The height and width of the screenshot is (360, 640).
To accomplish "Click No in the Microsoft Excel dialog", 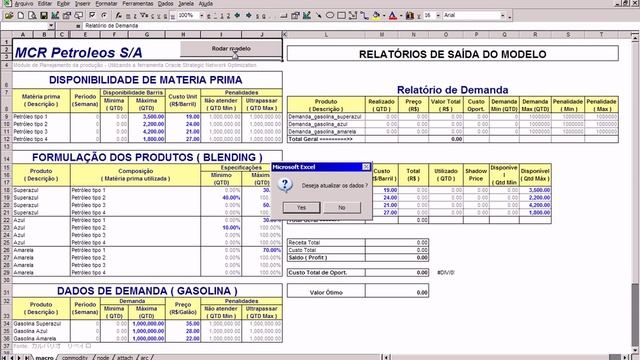I will pyautogui.click(x=342, y=207).
